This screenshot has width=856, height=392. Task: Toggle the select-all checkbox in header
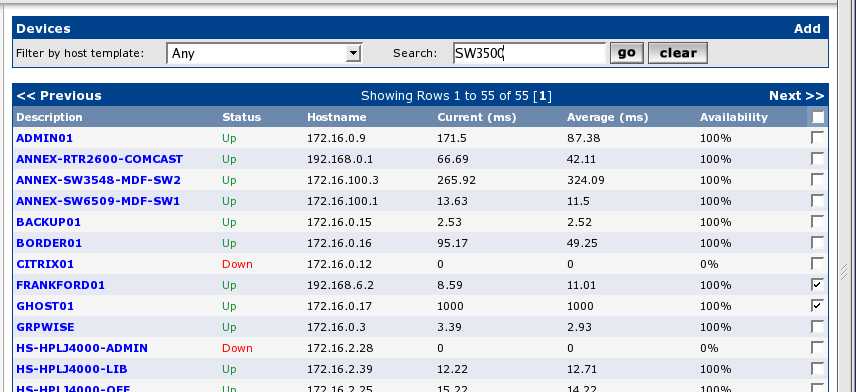pos(818,117)
